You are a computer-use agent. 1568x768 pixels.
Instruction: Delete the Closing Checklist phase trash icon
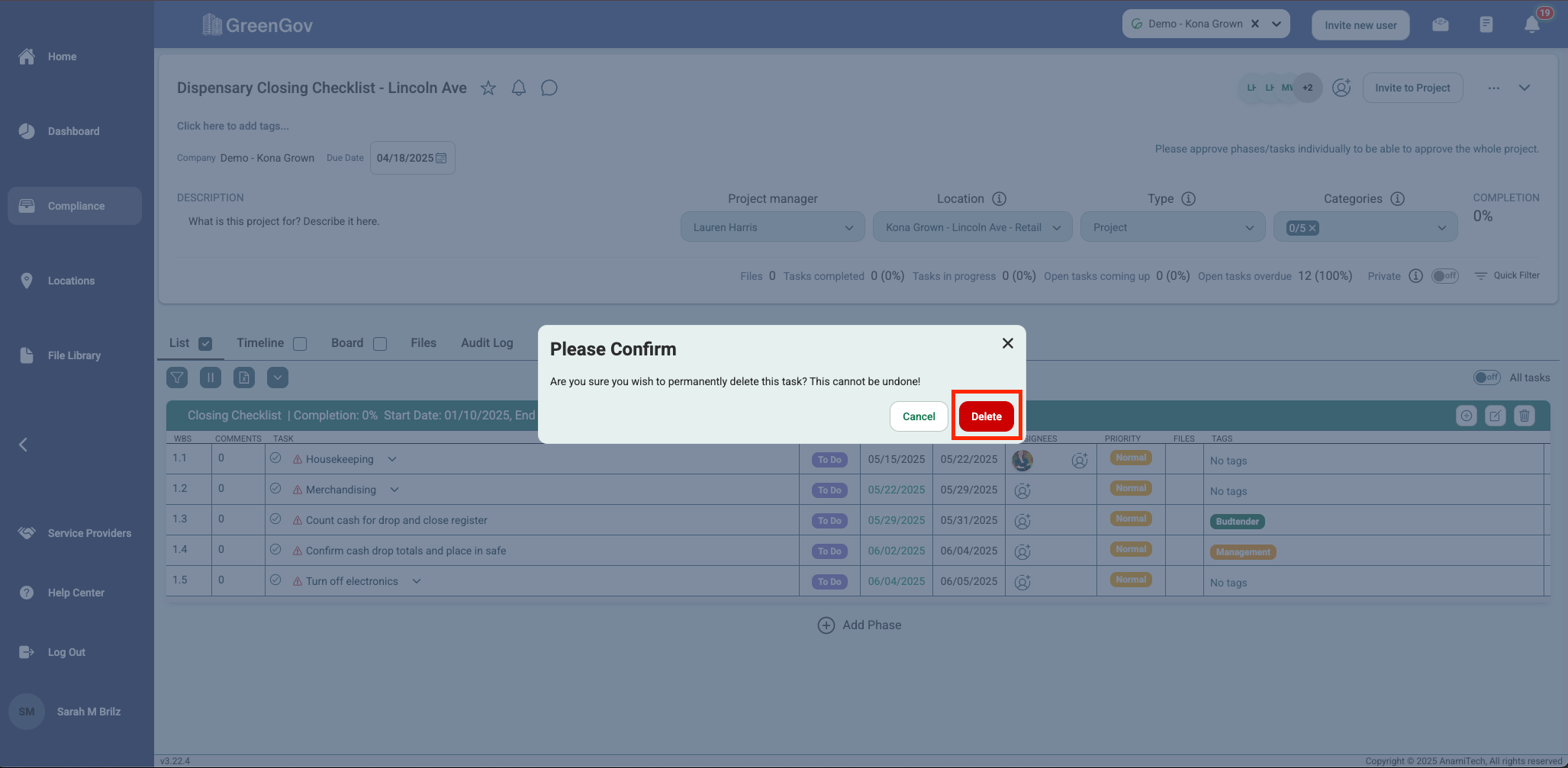pos(1525,416)
